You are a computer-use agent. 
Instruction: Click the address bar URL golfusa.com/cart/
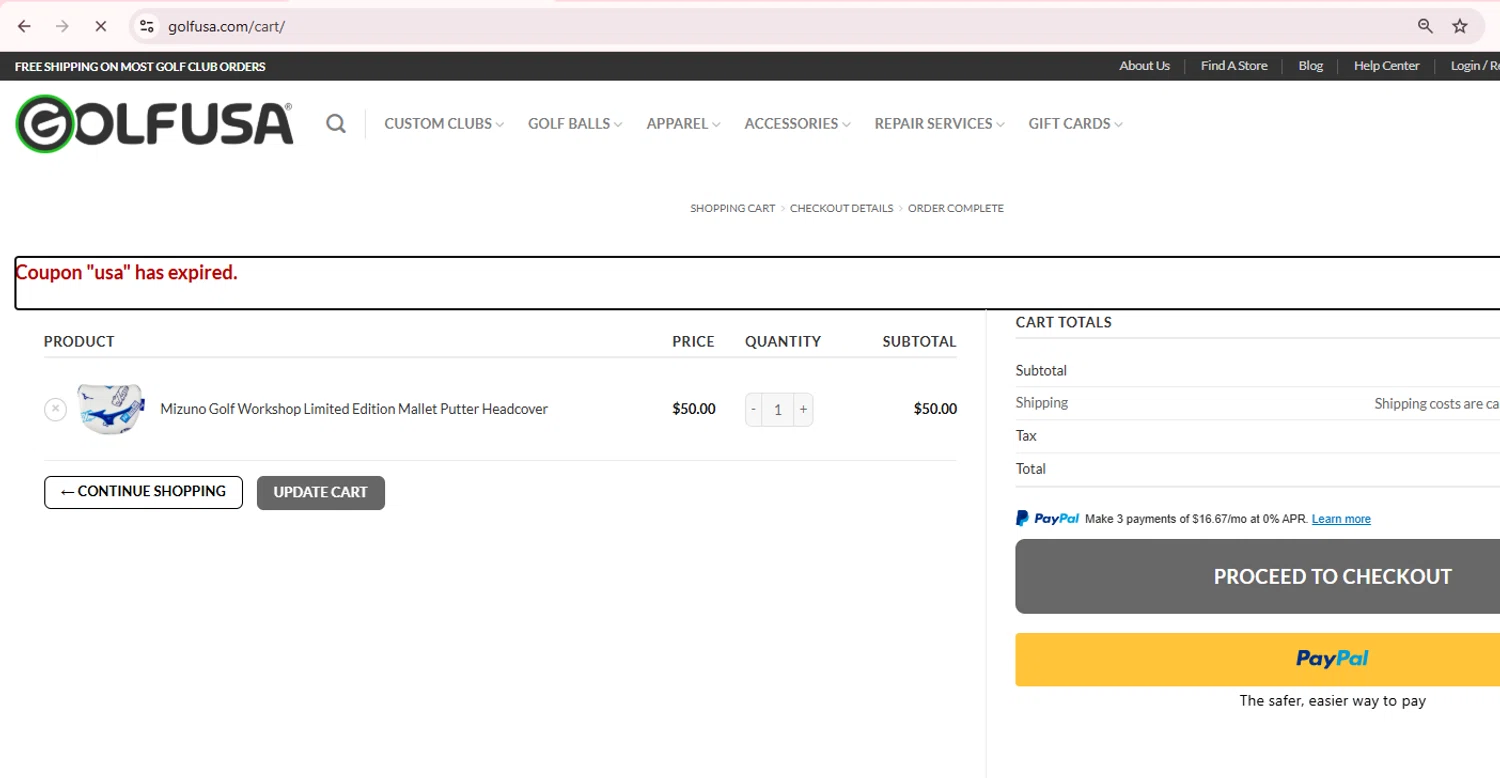tap(226, 27)
